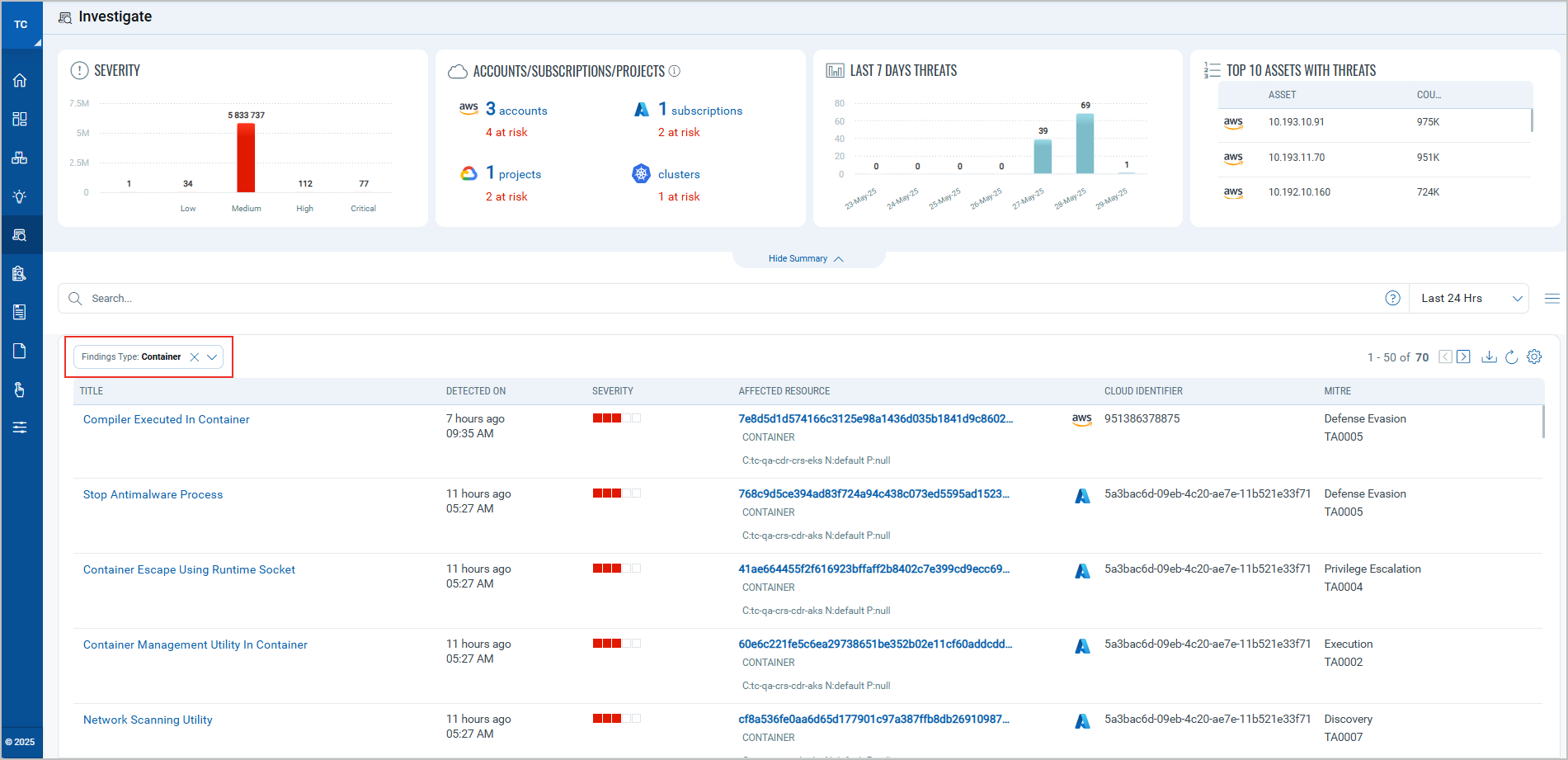Click the AWS logo beside 3 accounts
This screenshot has height=760, width=1568.
pyautogui.click(x=469, y=108)
